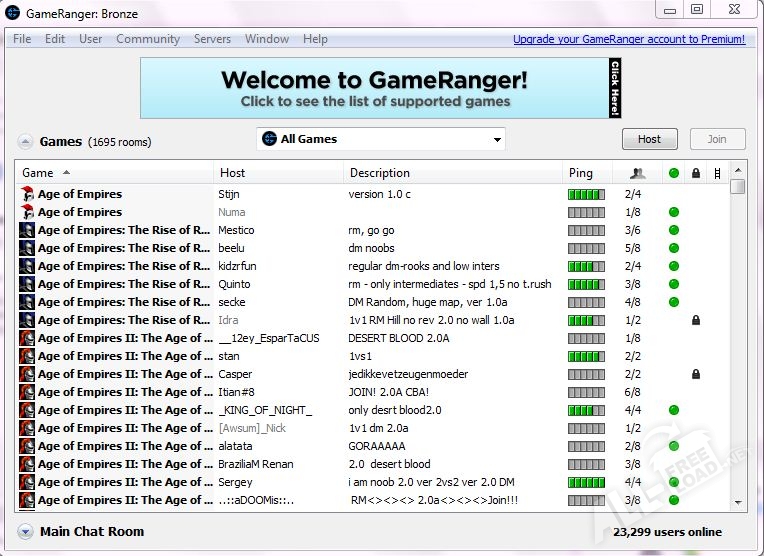Open the Servers menu

click(x=212, y=39)
